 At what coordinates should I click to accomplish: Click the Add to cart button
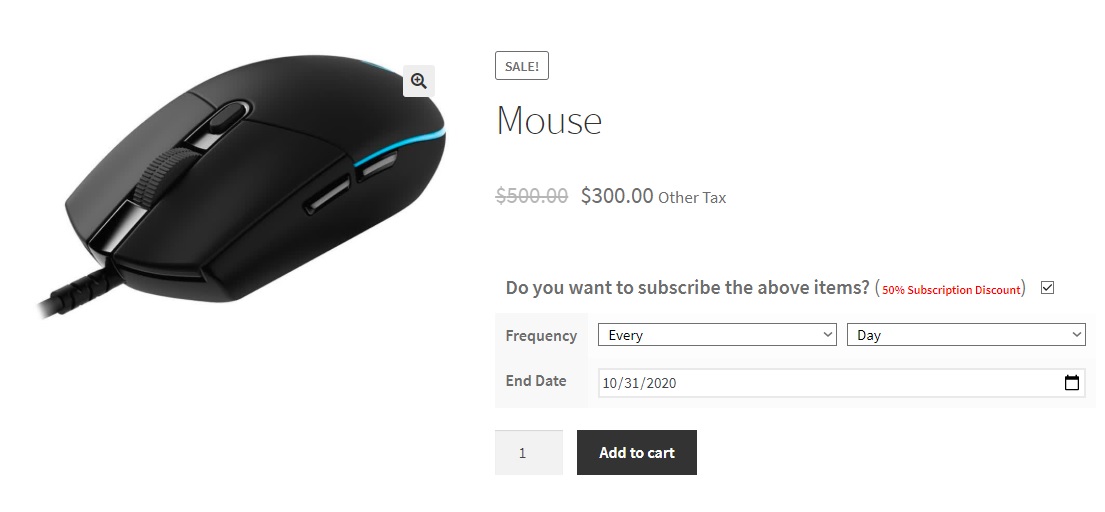pyautogui.click(x=636, y=453)
